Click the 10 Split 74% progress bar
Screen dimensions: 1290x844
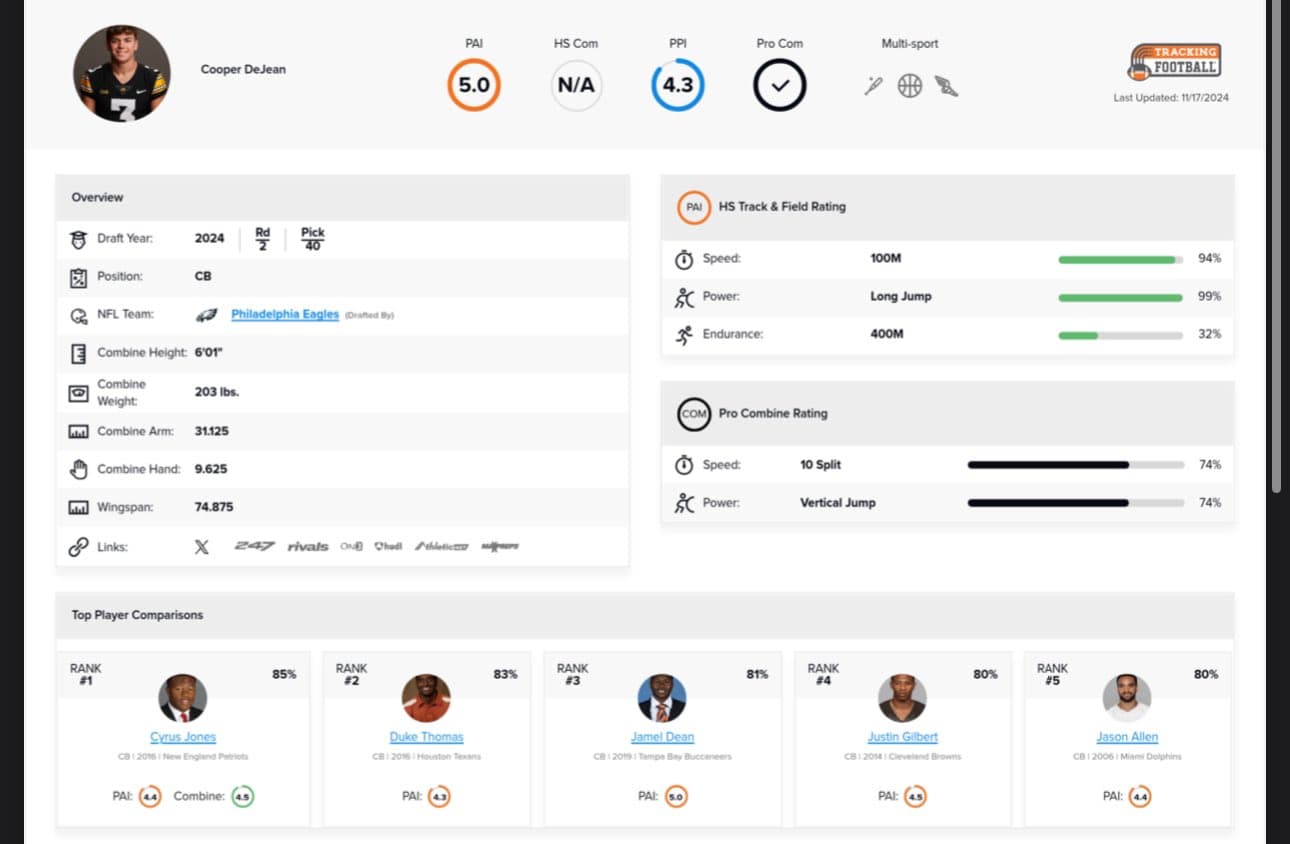pyautogui.click(x=1076, y=465)
